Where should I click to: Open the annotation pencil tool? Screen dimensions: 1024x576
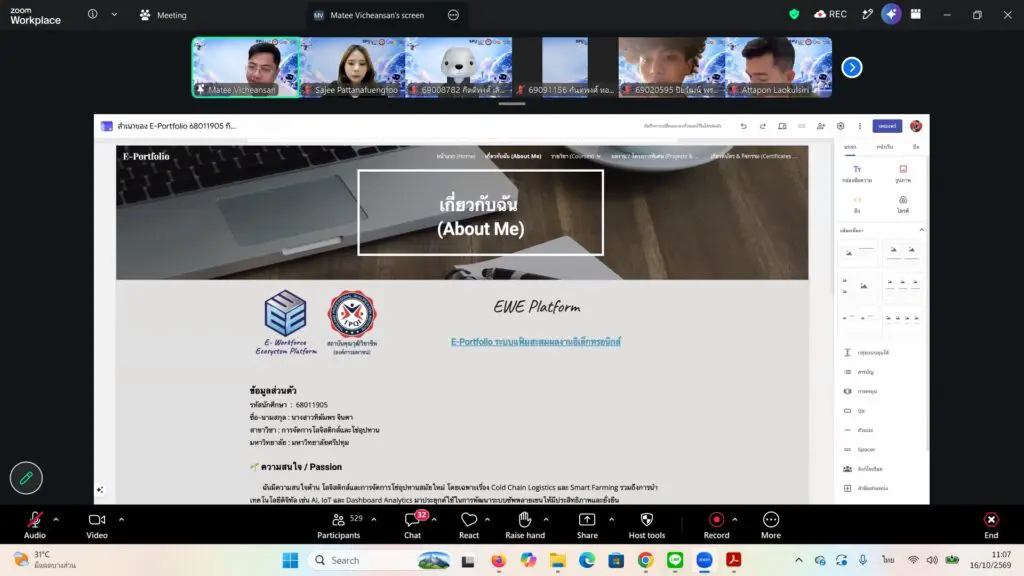(x=26, y=478)
